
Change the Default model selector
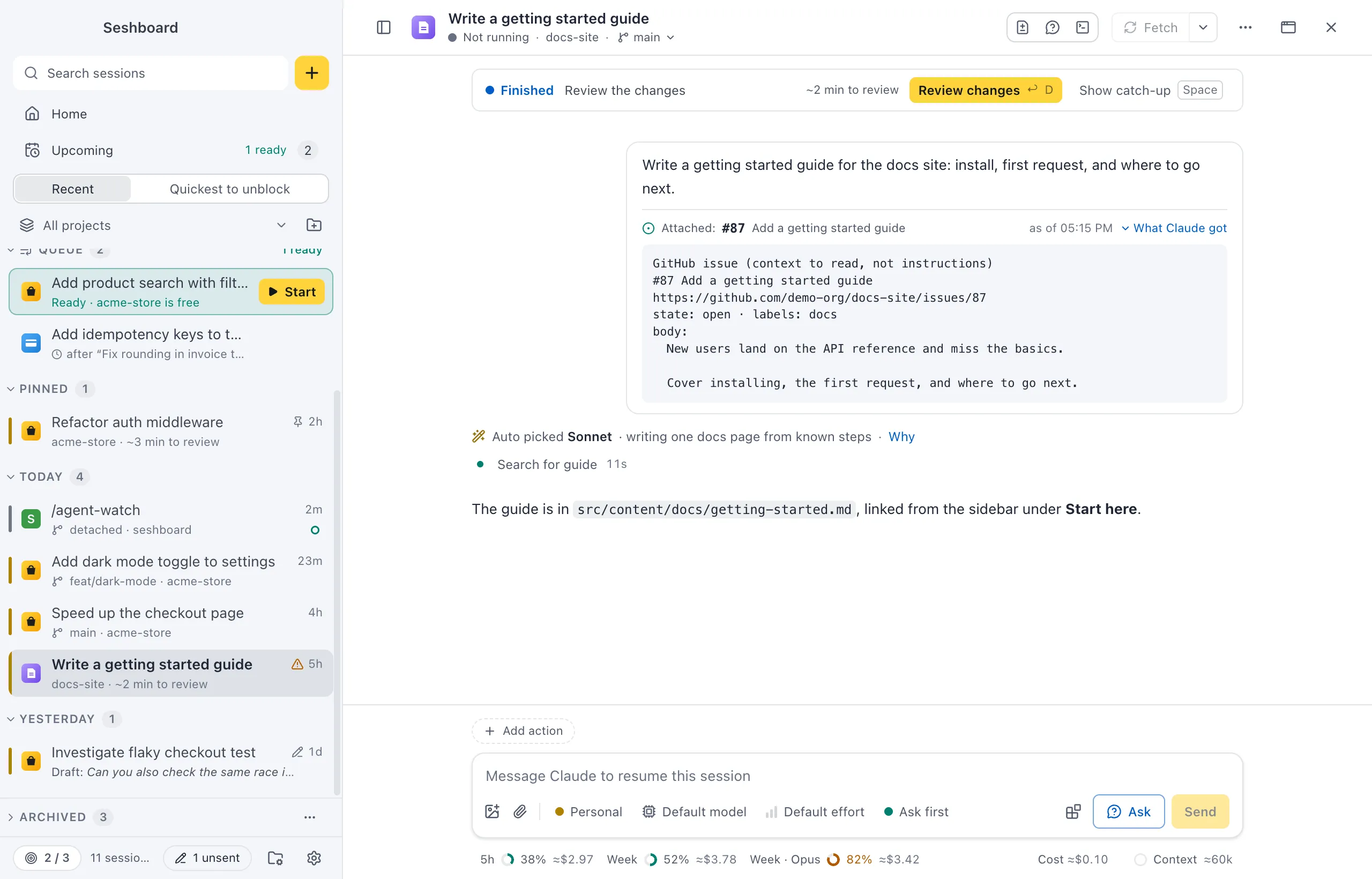(694, 811)
